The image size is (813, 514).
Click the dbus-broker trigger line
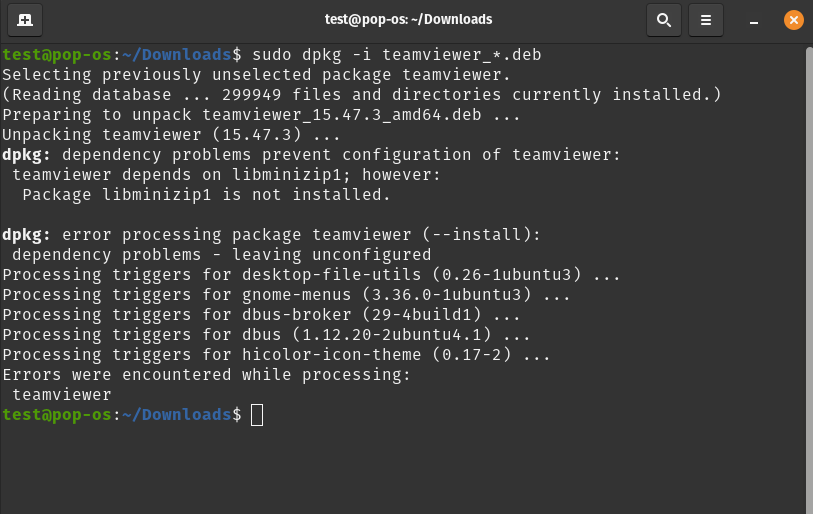click(x=261, y=314)
